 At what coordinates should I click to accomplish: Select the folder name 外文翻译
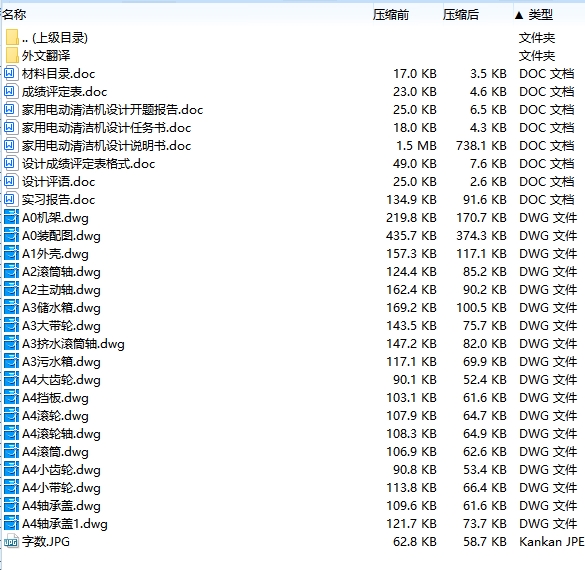coord(46,55)
